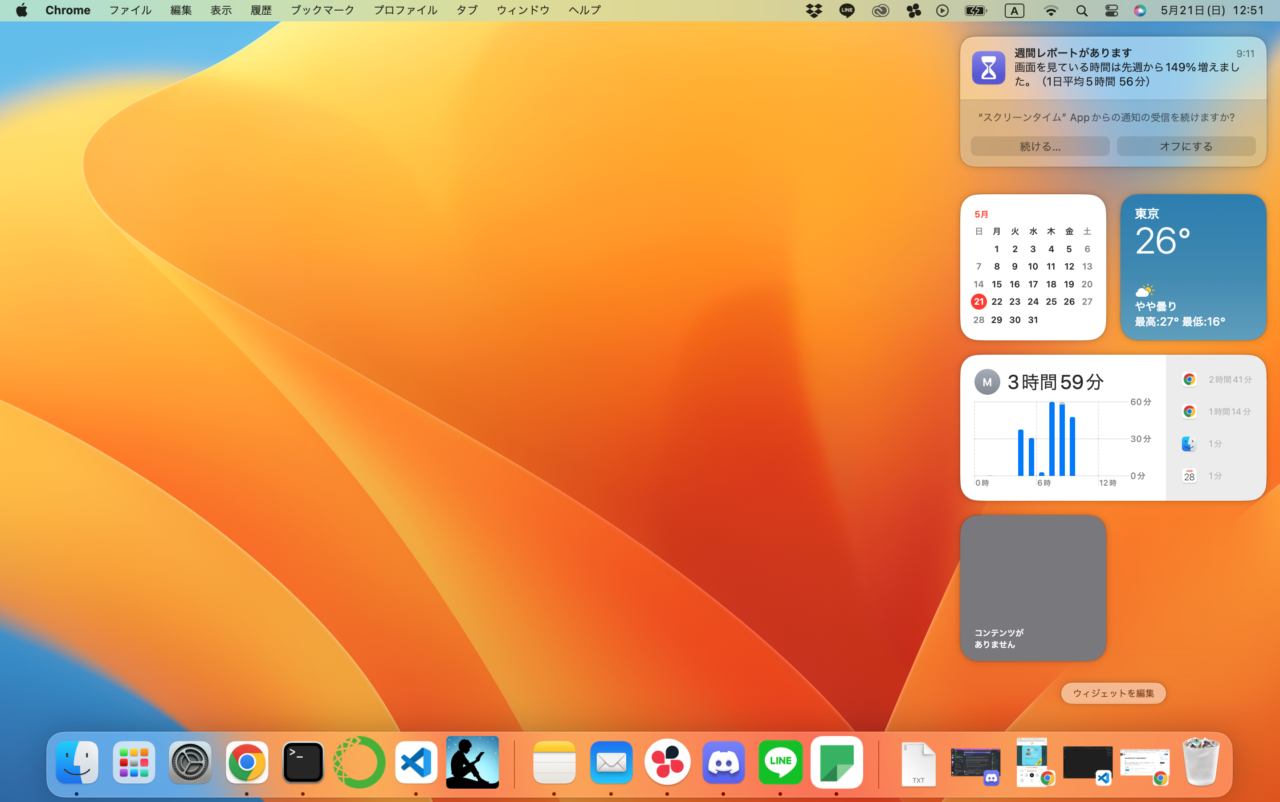
Task: Open Creative Cloud menu bar icon
Action: (880, 10)
